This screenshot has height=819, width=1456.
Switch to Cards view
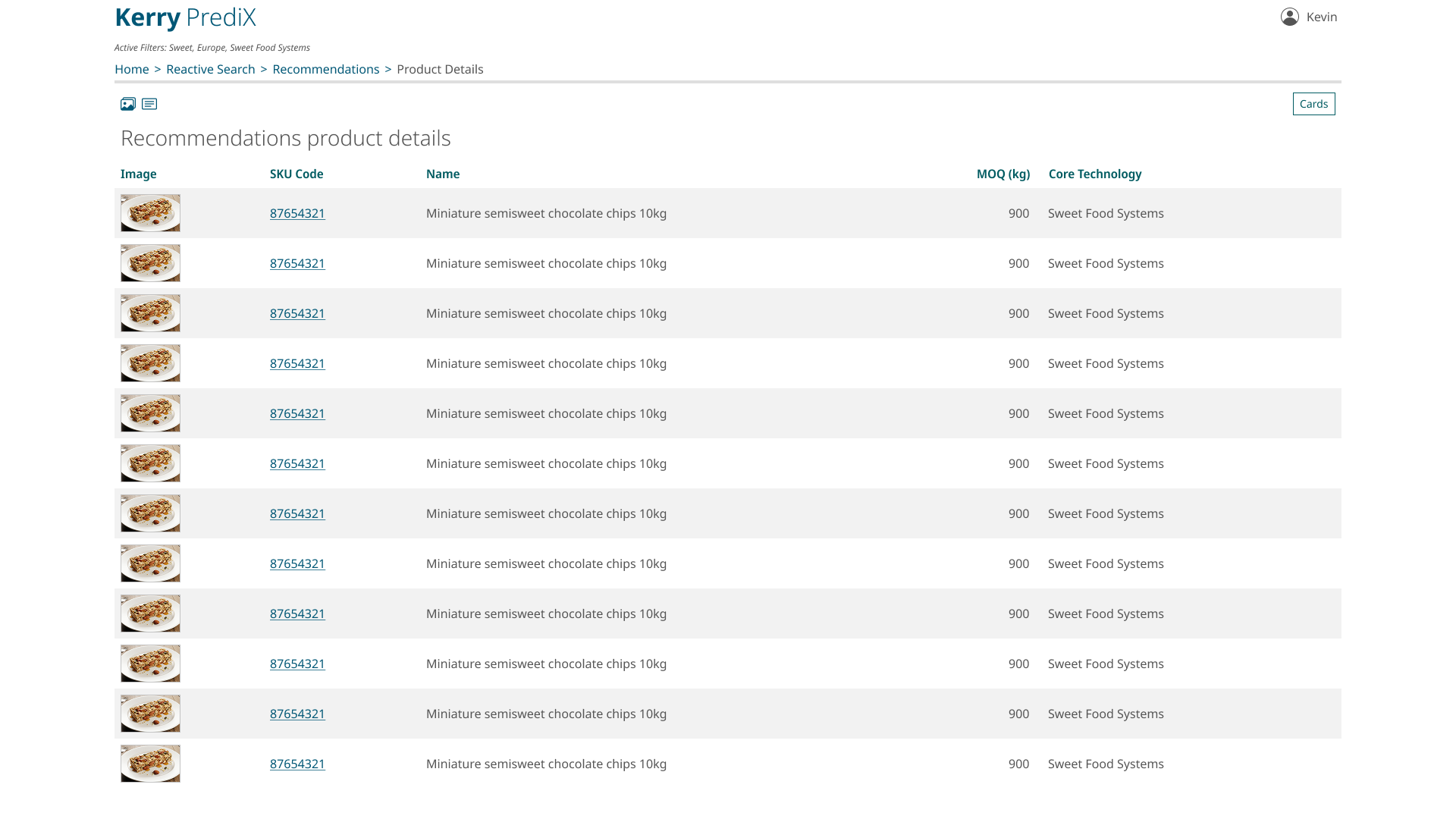(1313, 104)
